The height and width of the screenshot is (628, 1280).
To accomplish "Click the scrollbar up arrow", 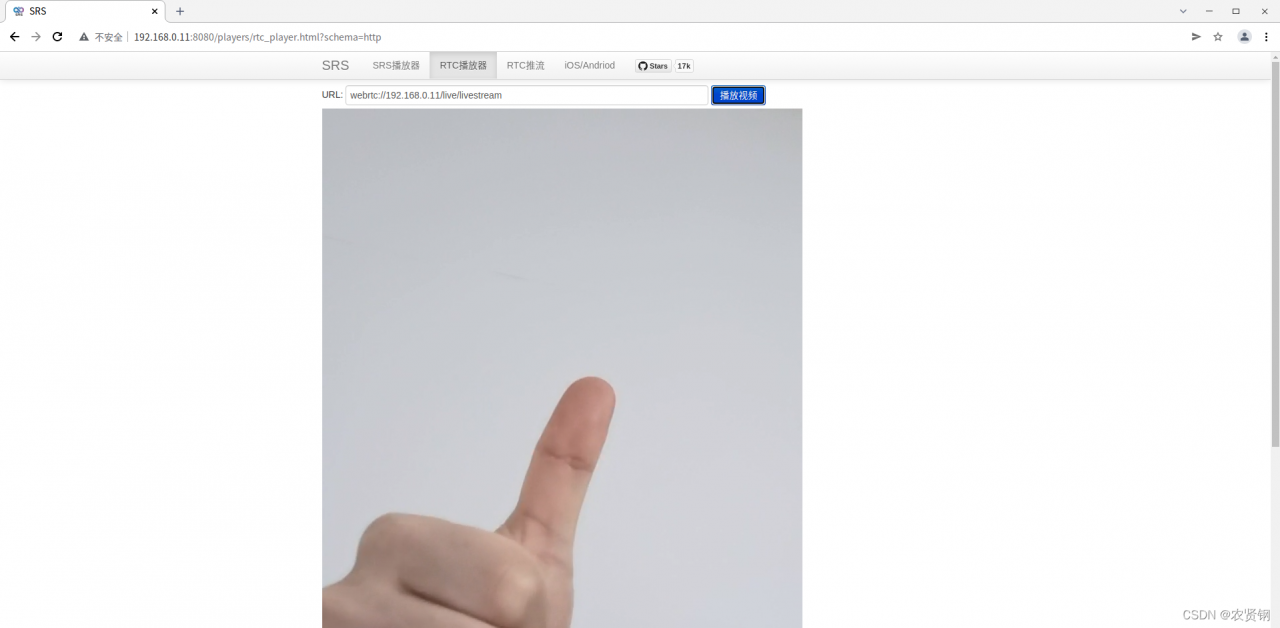I will pos(1275,57).
